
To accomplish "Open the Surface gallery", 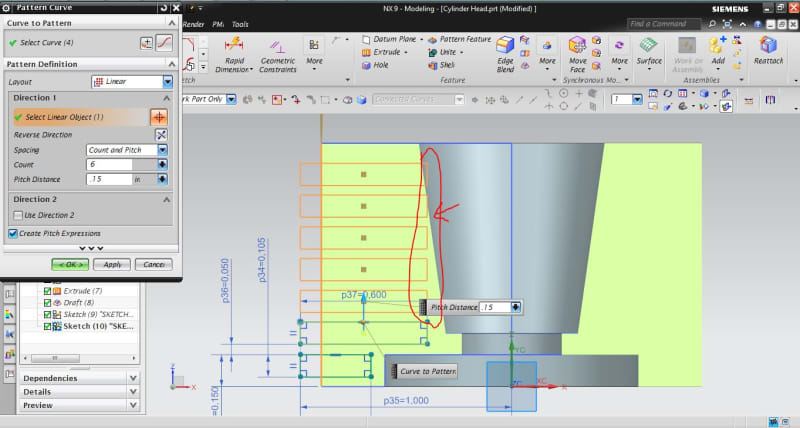I will point(649,55).
